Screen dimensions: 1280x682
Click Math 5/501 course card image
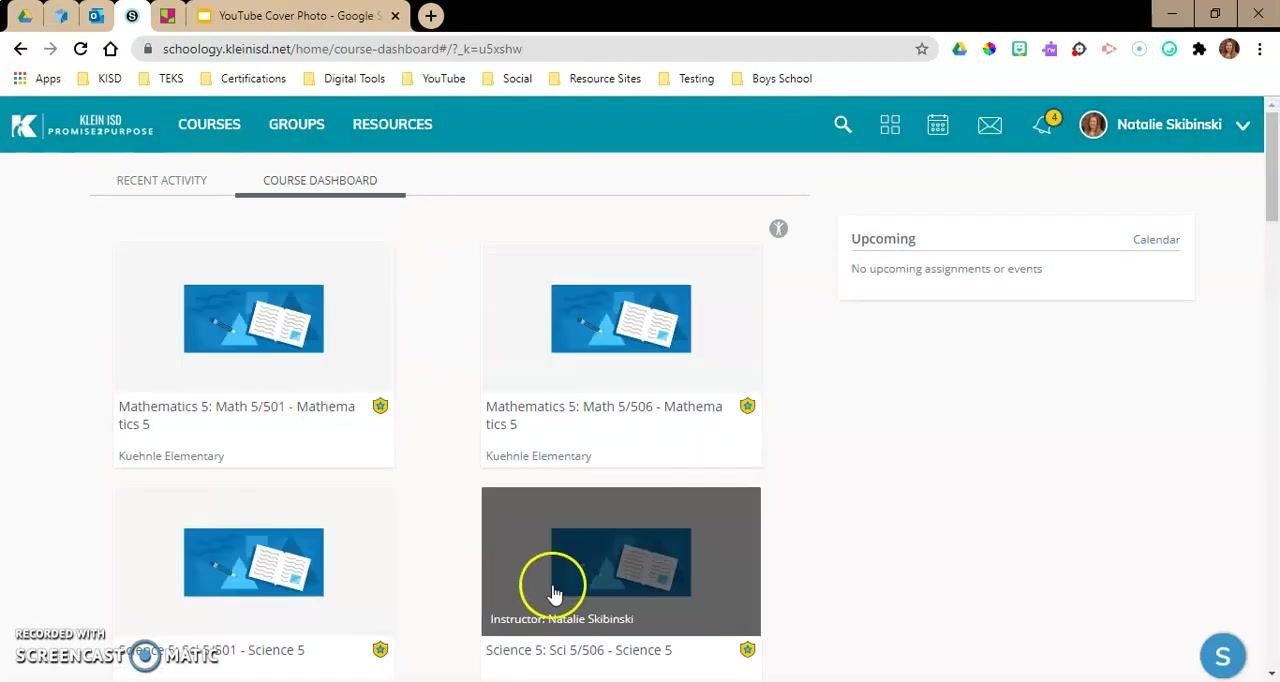(253, 318)
